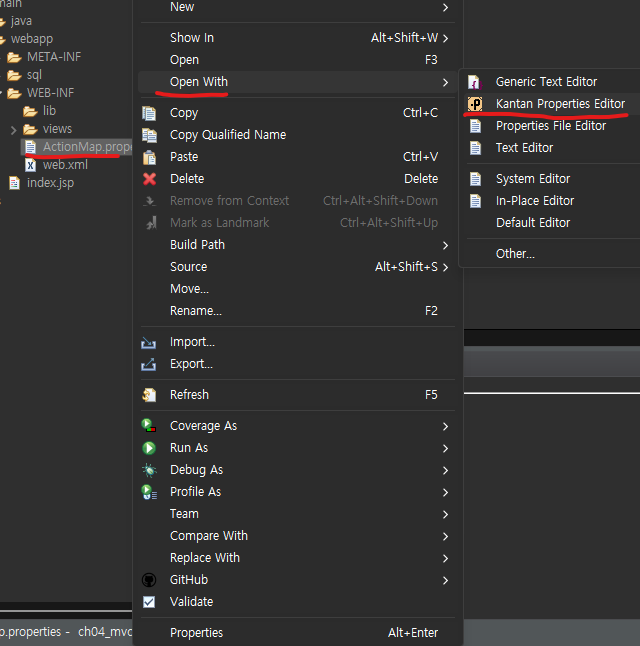Click the Export icon
640x646 pixels.
(148, 364)
